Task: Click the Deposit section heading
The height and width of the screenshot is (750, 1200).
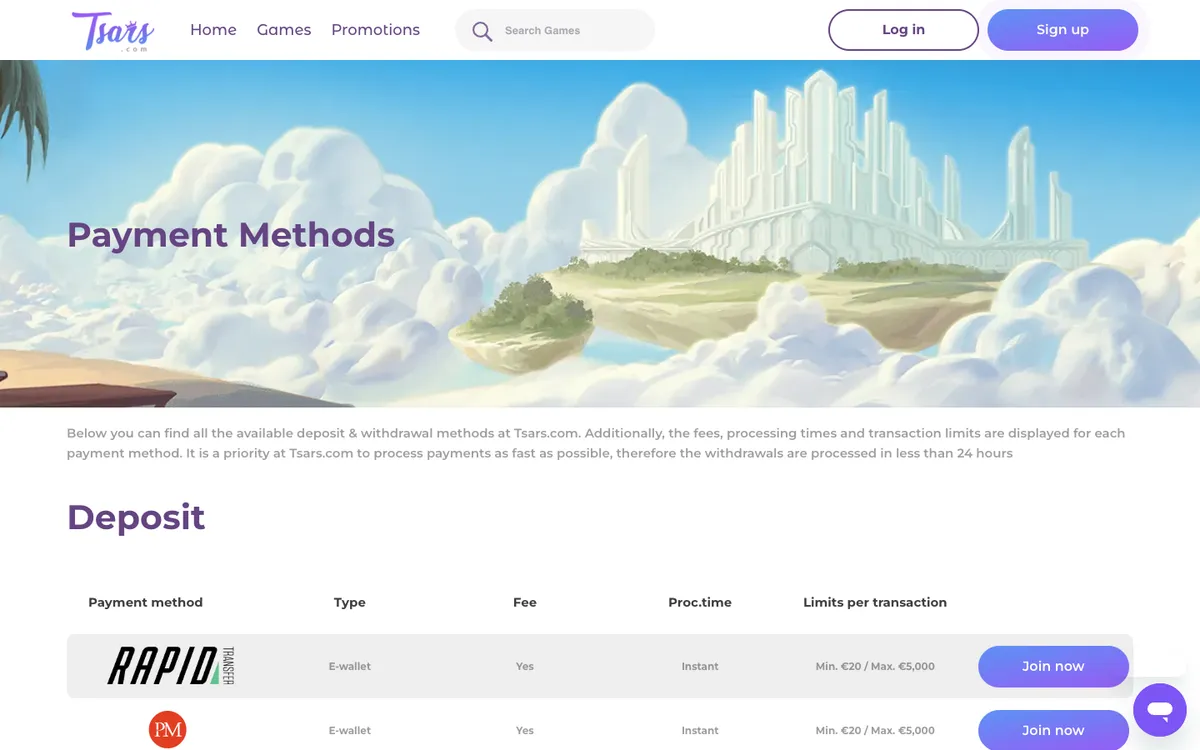Action: 136,517
